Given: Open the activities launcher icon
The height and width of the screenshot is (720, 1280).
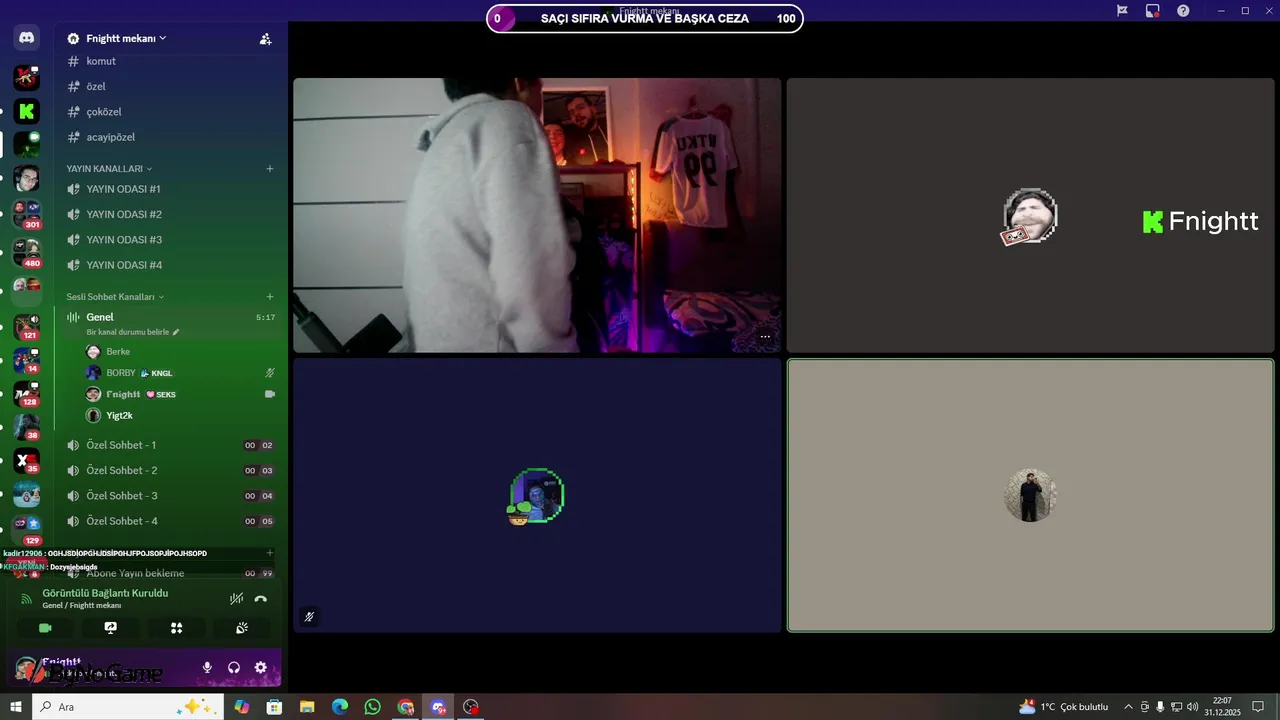Looking at the screenshot, I should pyautogui.click(x=176, y=628).
